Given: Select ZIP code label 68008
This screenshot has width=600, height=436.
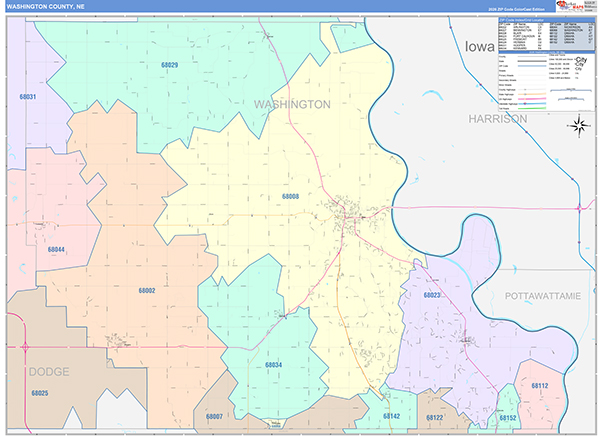Looking at the screenshot, I should [290, 196].
